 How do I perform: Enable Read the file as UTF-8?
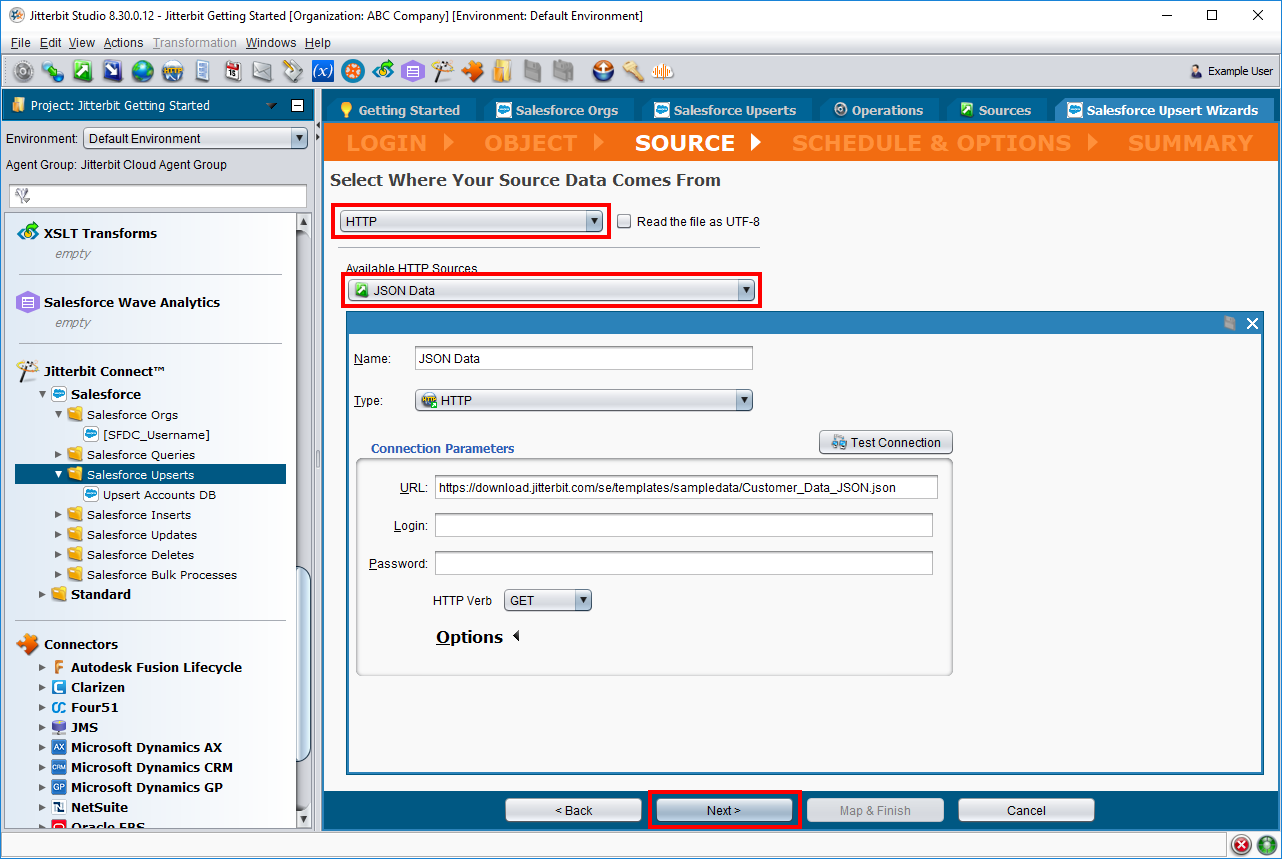[624, 222]
